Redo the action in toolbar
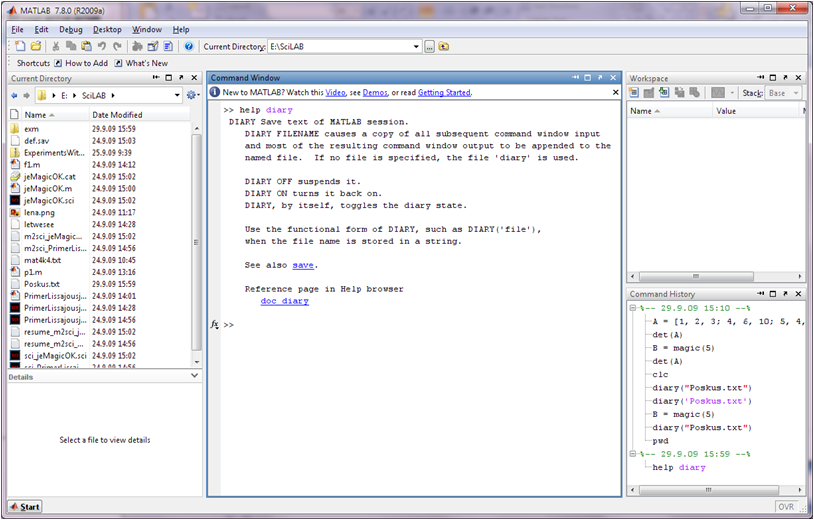This screenshot has width=814, height=520. (117, 46)
